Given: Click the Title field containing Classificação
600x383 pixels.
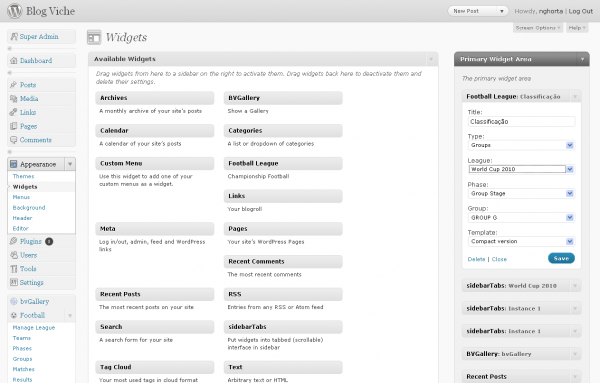Looking at the screenshot, I should [x=521, y=122].
